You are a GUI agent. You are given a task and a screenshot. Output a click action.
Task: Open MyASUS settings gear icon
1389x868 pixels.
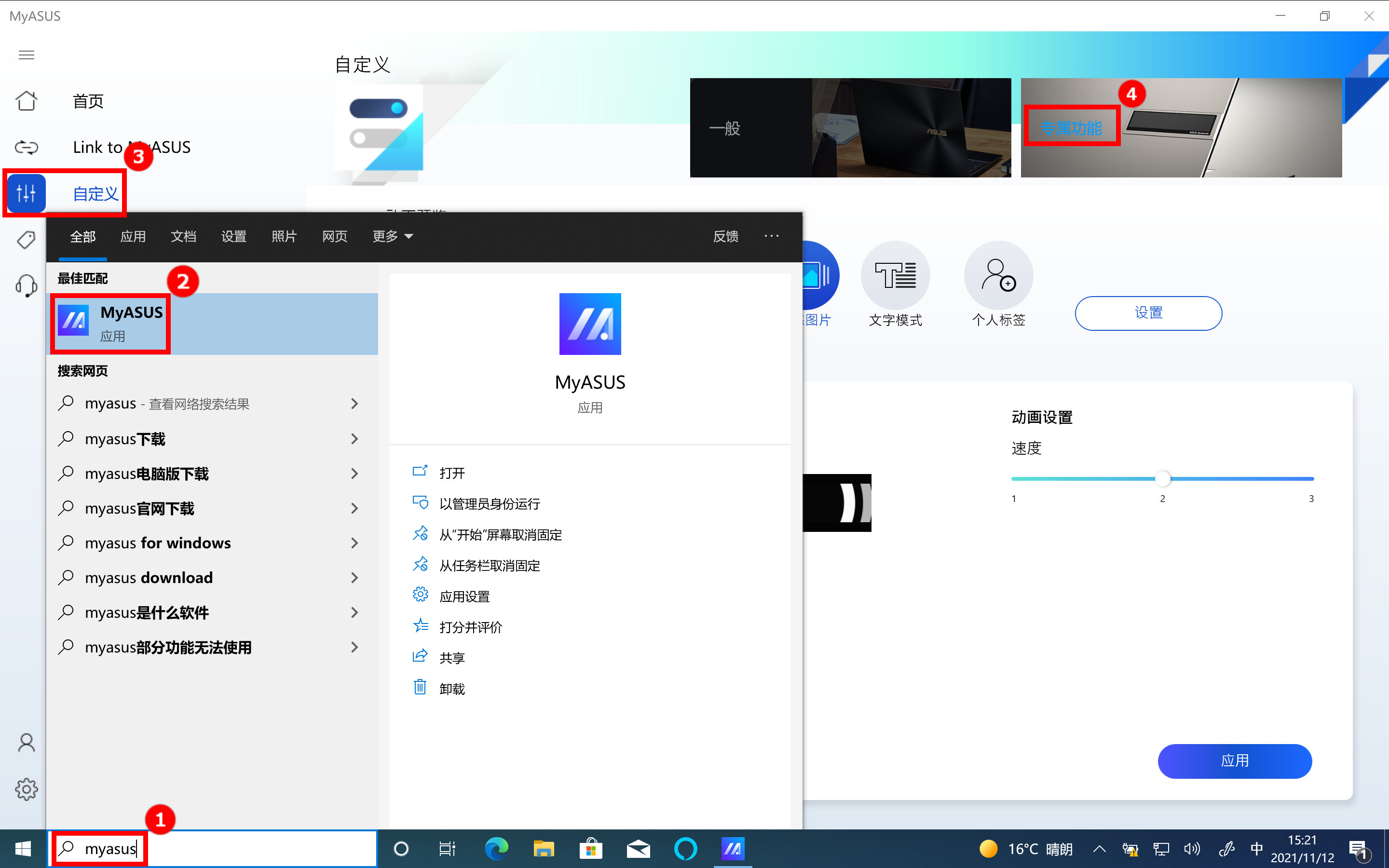tap(27, 789)
